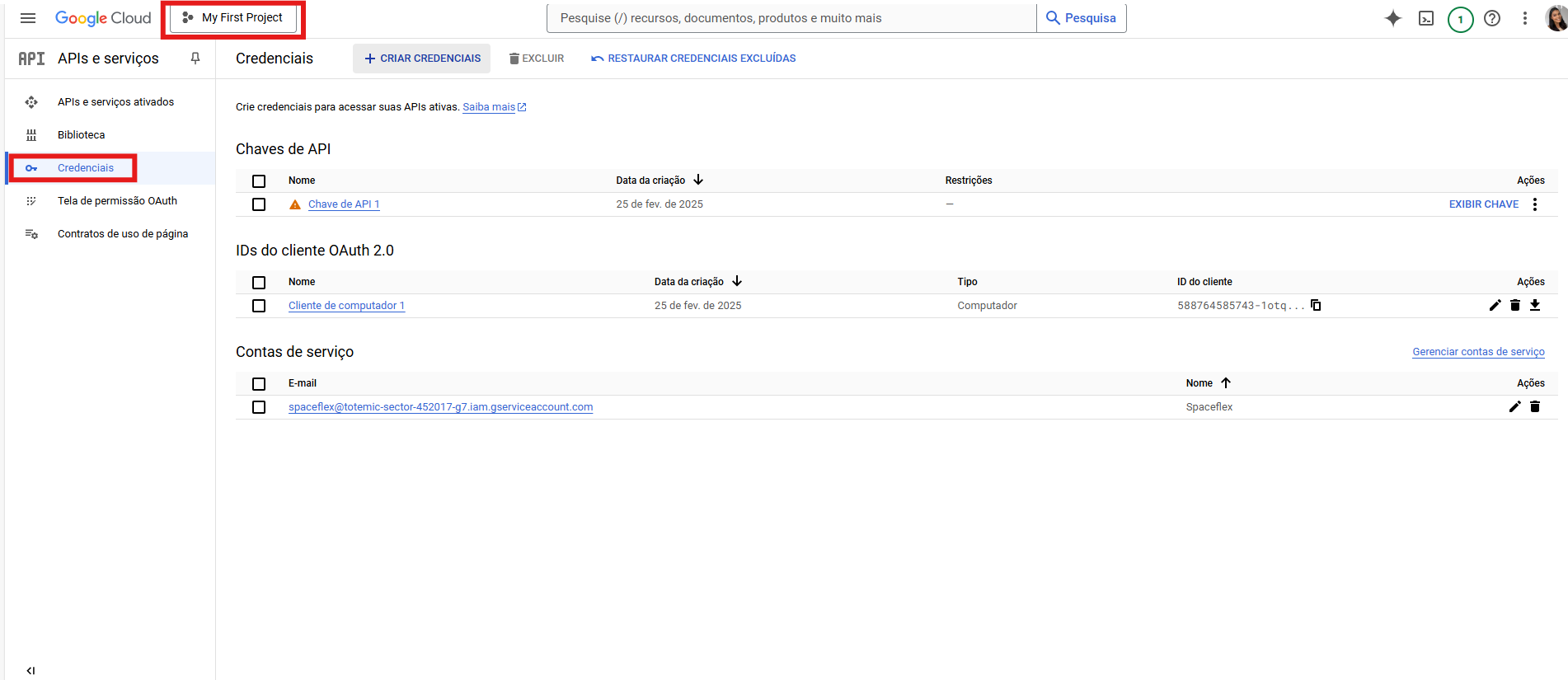Image resolution: width=1568 pixels, height=680 pixels.
Task: Click Gerenciar contas de serviço link
Action: [x=1478, y=352]
